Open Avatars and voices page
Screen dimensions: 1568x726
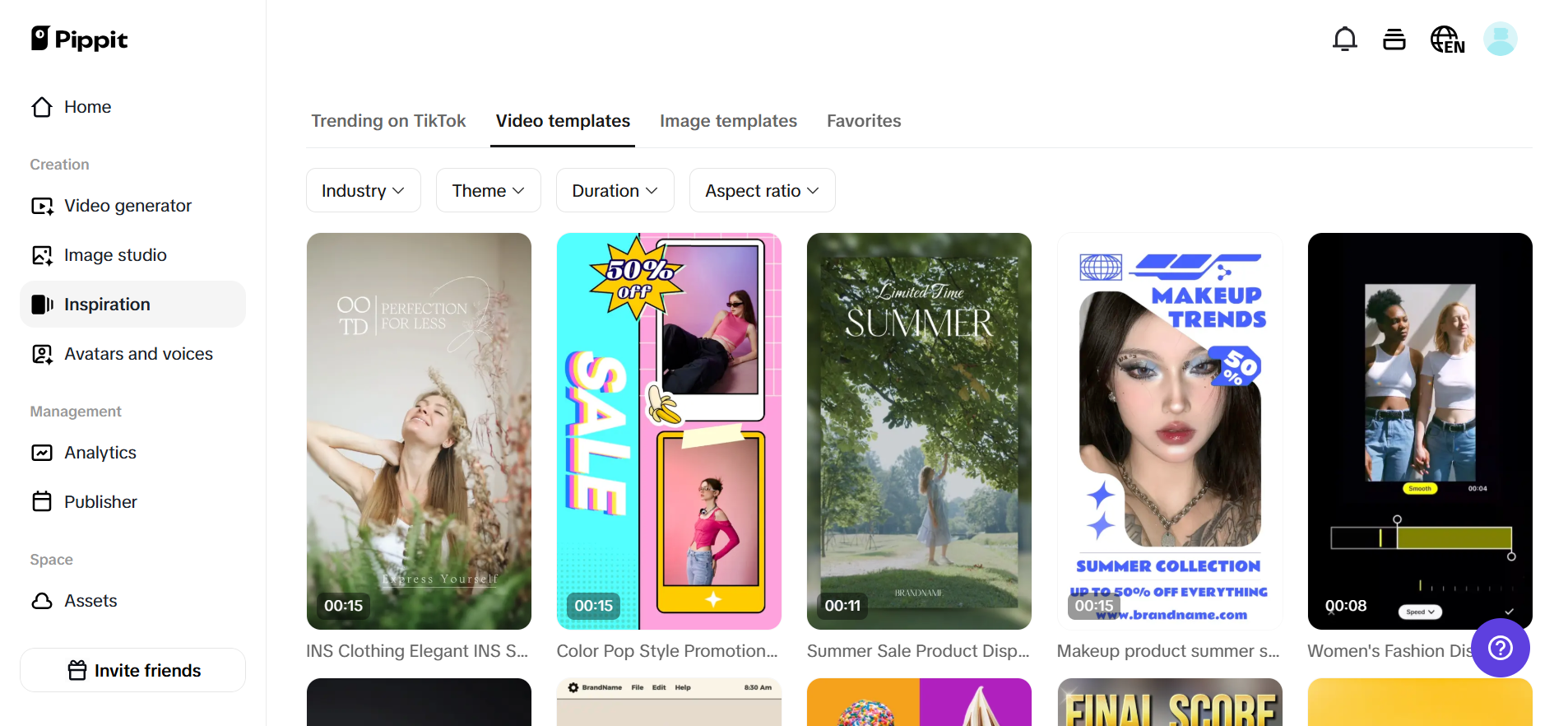point(132,354)
